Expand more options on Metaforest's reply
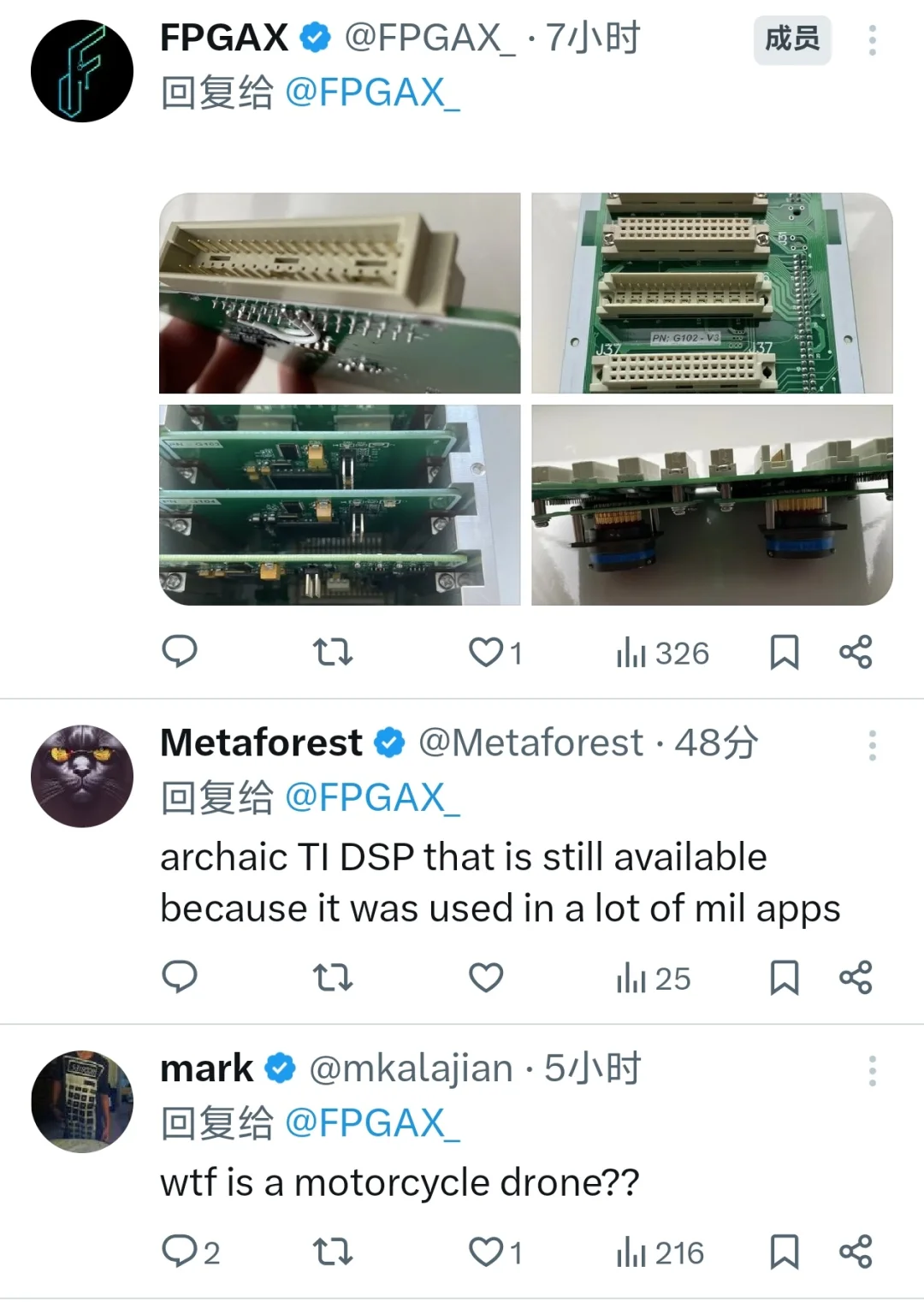 click(x=872, y=746)
